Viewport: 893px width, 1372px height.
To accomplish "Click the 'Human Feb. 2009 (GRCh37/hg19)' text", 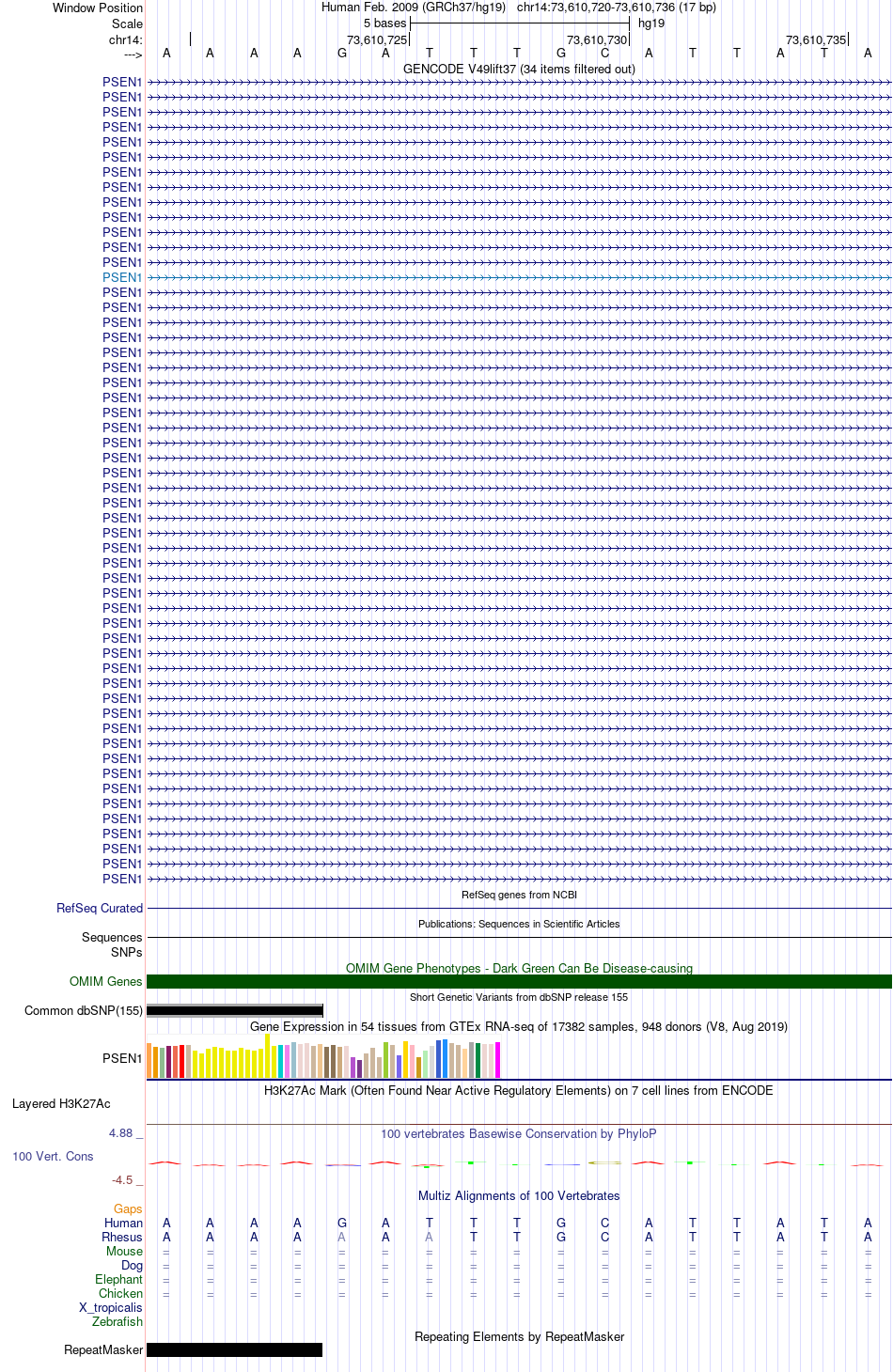I will (414, 7).
